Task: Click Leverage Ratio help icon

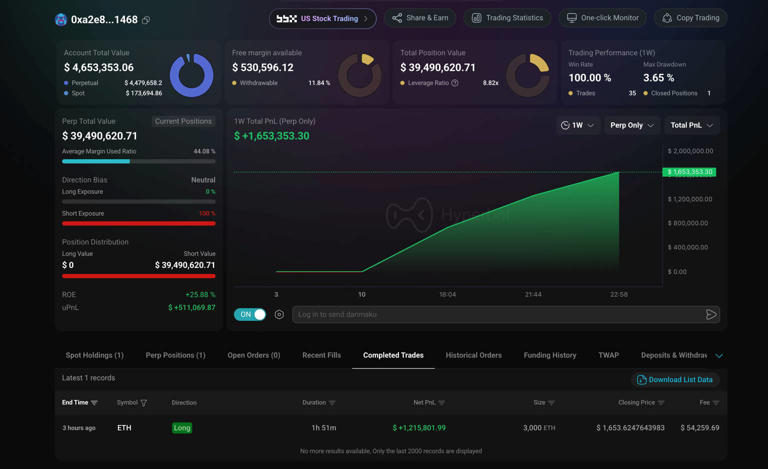Action: (455, 83)
